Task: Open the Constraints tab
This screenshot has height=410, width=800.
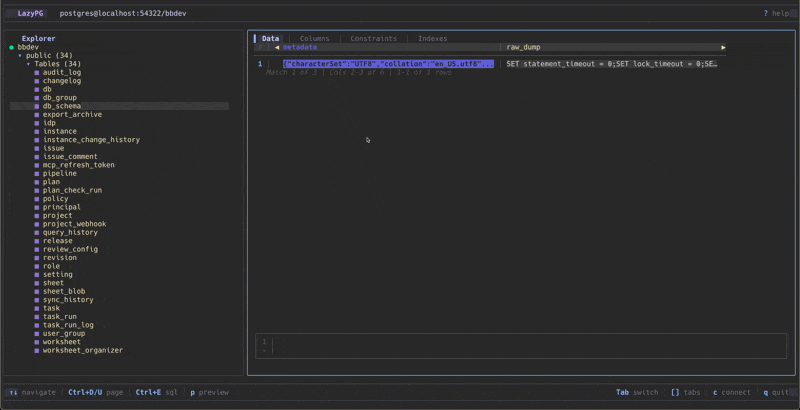Action: (x=373, y=38)
